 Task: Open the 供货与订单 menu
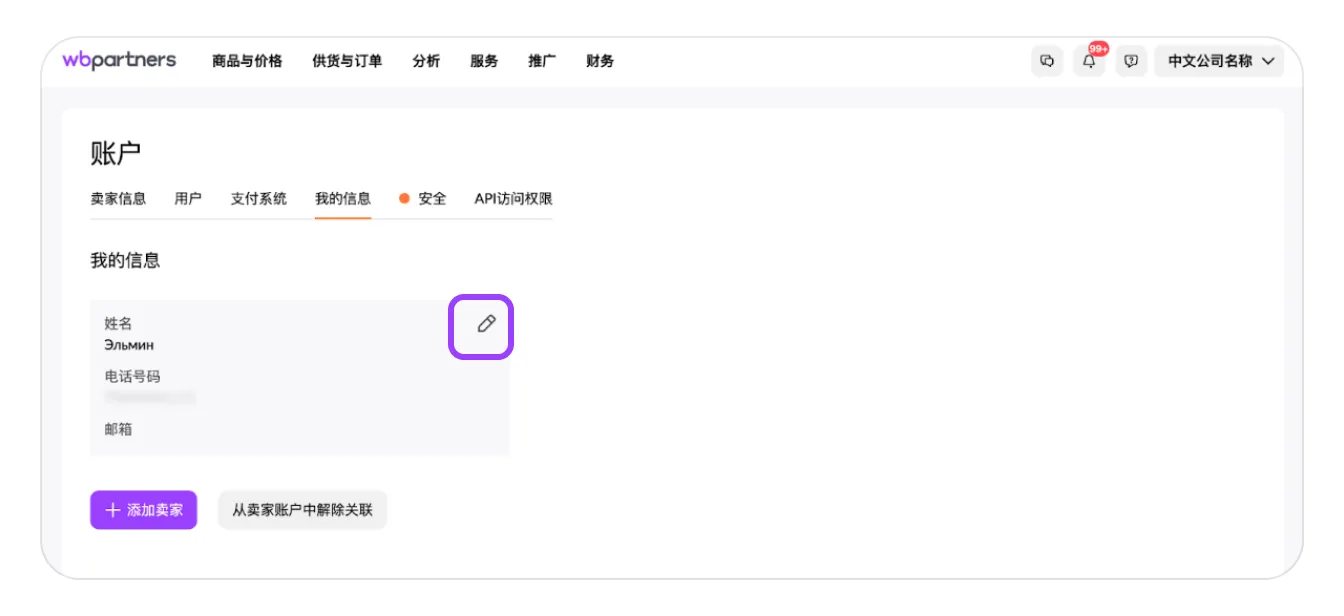(347, 61)
